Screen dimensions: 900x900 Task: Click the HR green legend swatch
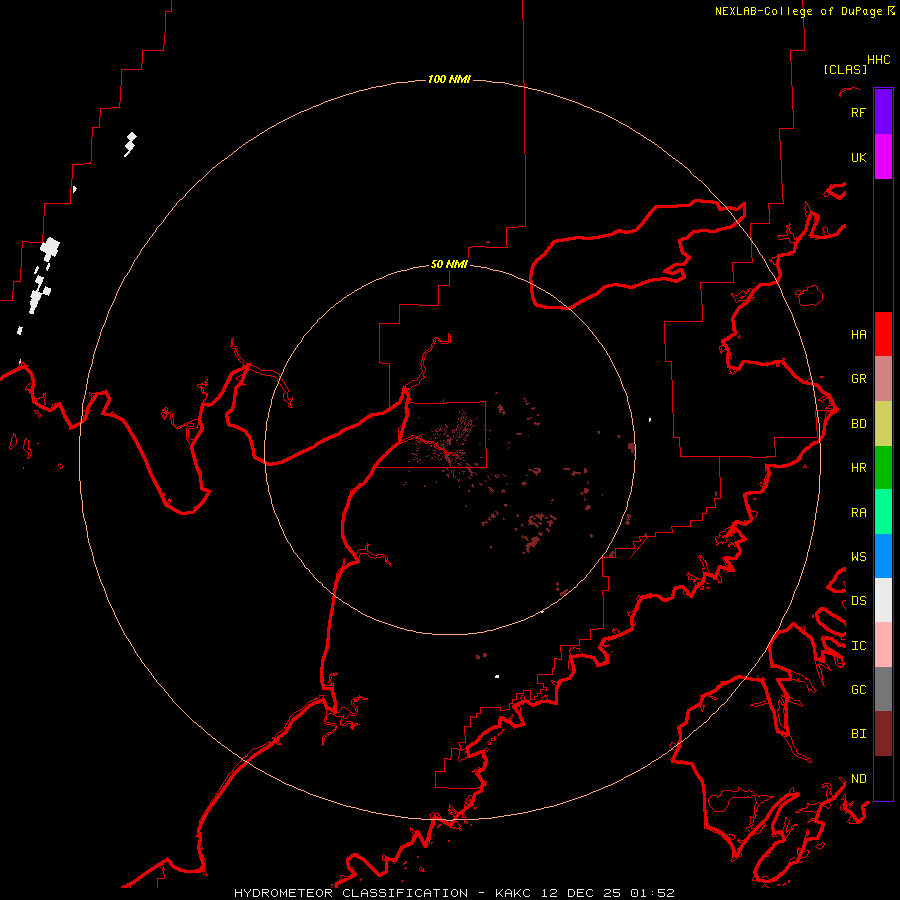[883, 467]
